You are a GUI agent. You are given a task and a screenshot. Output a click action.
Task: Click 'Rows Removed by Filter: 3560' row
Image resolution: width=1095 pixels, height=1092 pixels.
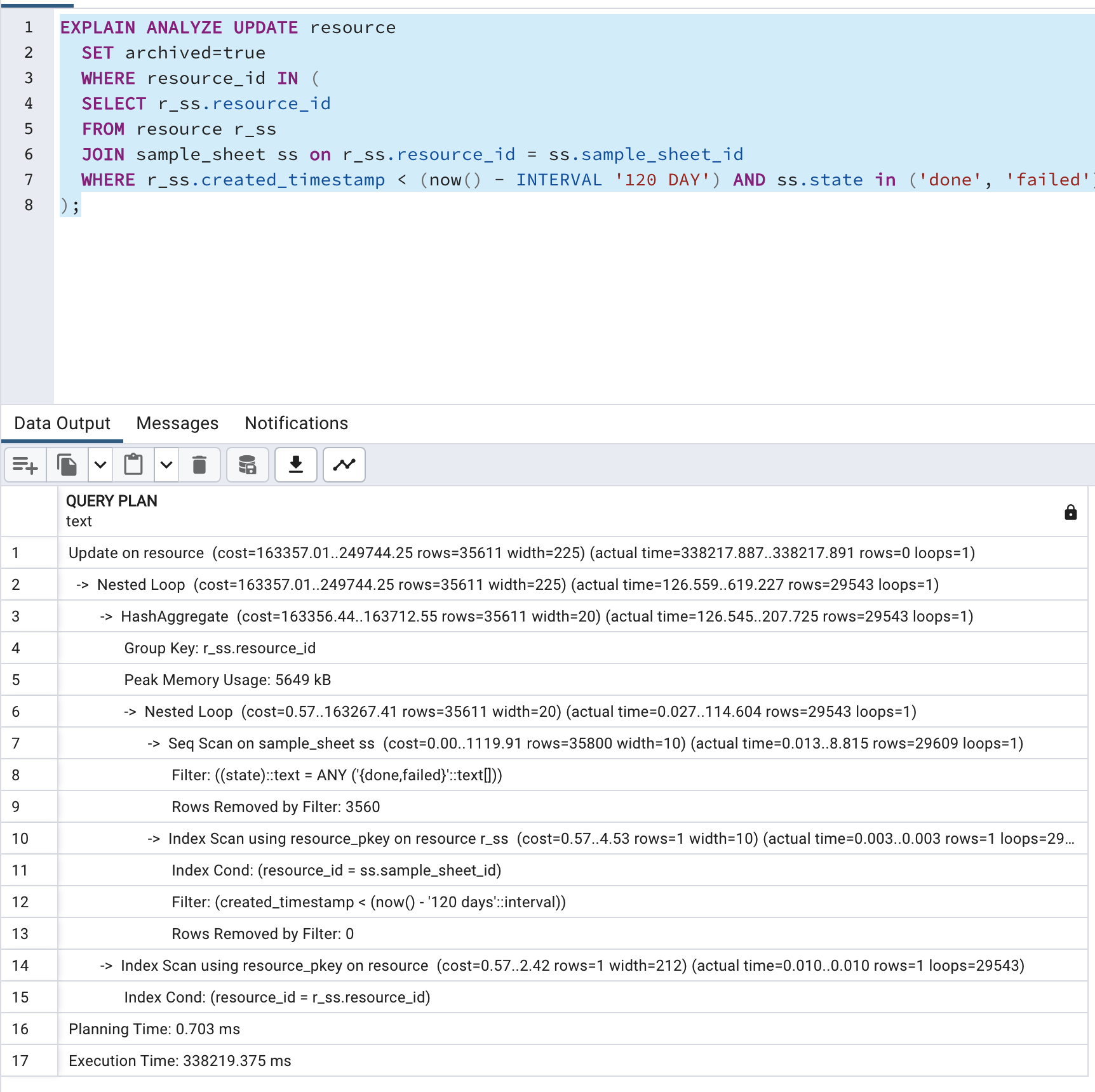(572, 807)
